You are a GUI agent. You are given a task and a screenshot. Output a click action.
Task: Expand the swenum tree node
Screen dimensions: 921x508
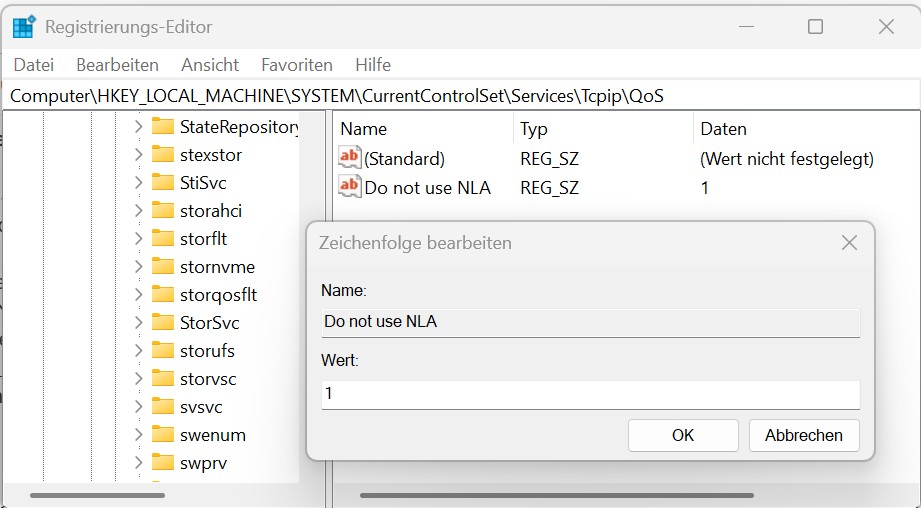pos(139,435)
